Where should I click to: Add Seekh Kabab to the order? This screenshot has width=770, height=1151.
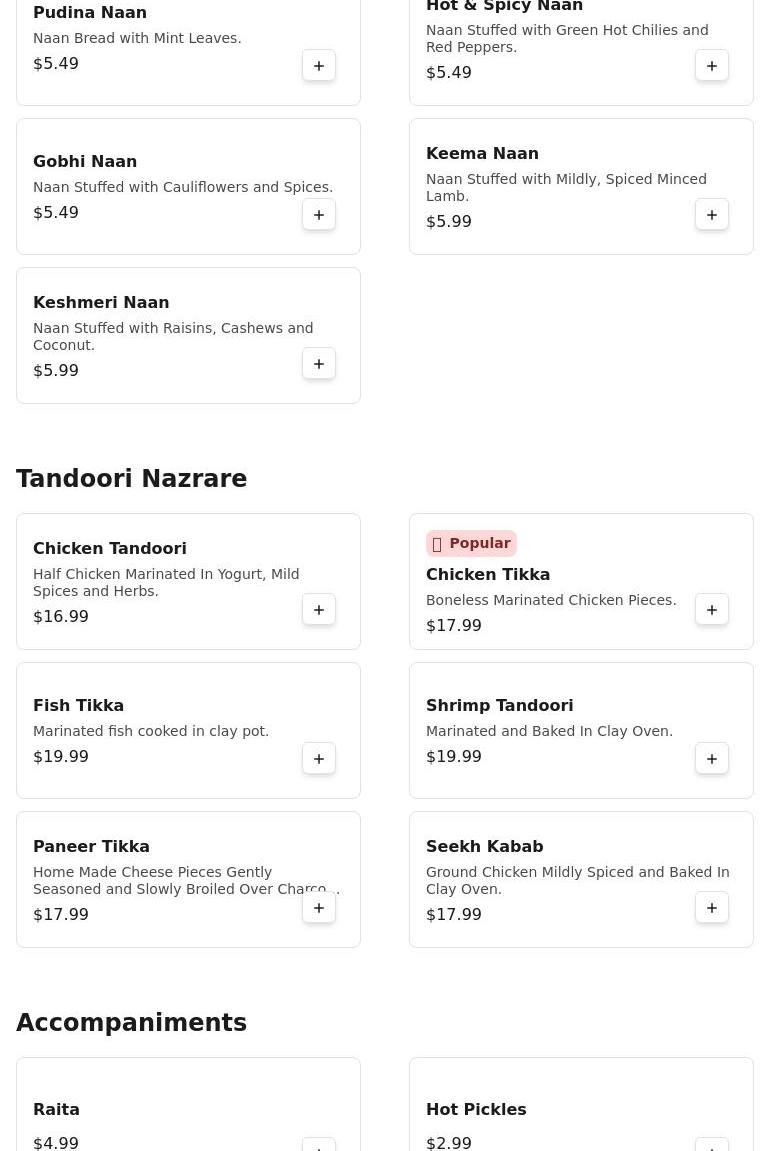pyautogui.click(x=712, y=908)
